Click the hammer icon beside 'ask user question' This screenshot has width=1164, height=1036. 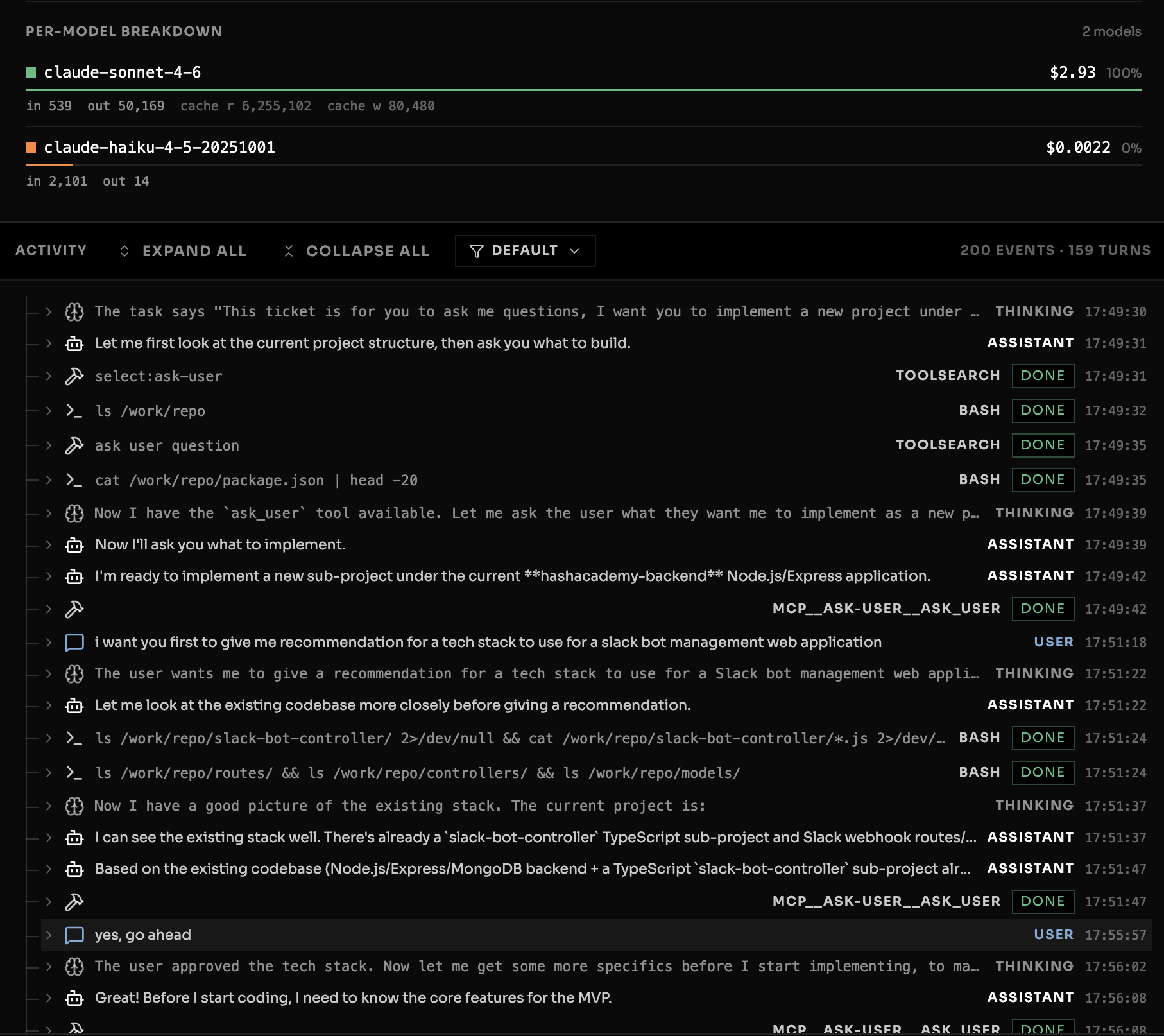(x=74, y=445)
